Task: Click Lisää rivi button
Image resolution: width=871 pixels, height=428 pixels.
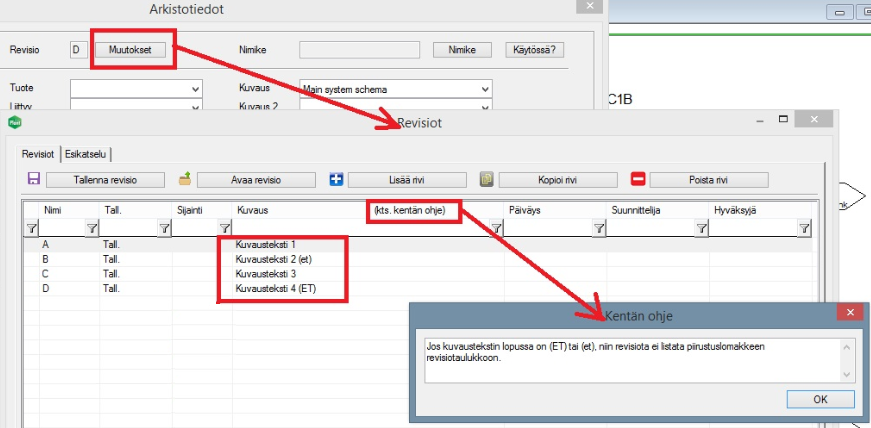Action: 407,180
